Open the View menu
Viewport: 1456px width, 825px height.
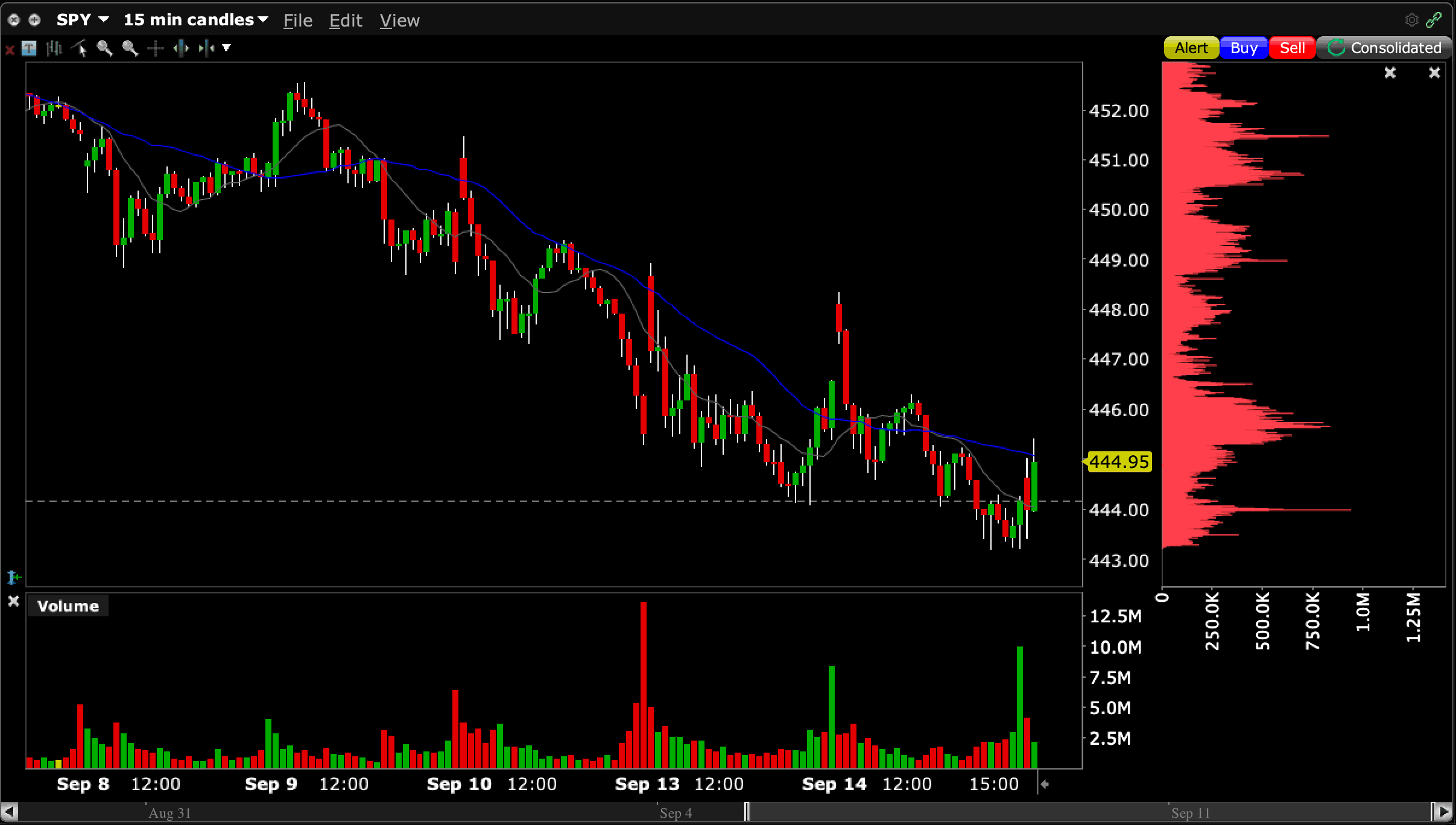pyautogui.click(x=399, y=21)
